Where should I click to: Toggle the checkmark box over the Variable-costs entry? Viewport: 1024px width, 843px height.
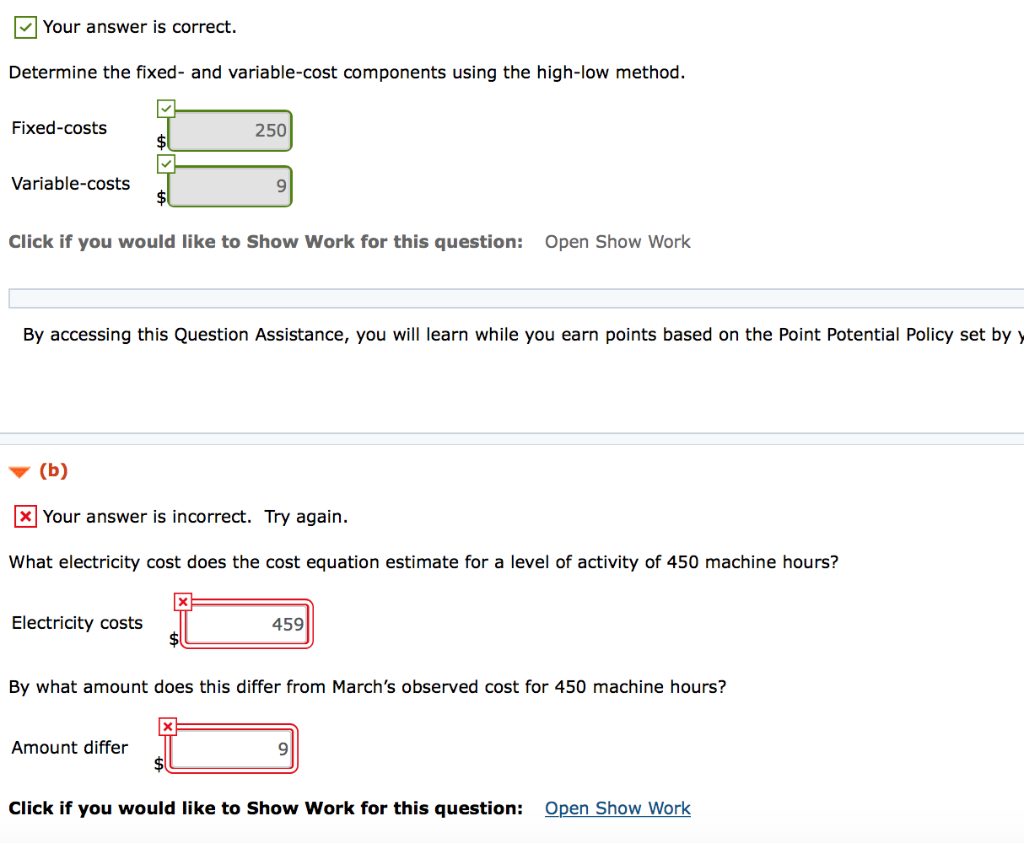166,163
